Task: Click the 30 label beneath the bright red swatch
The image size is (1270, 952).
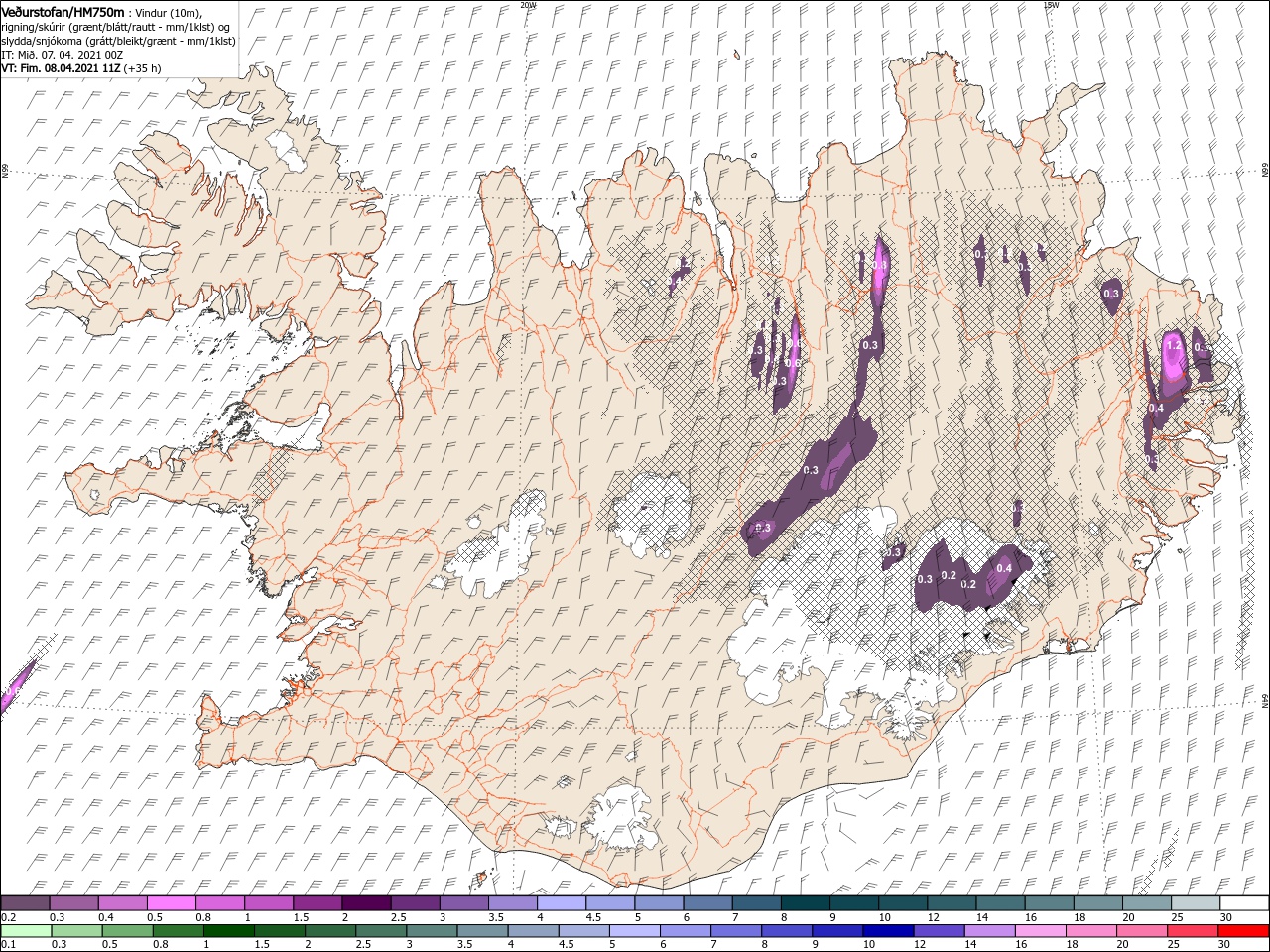Action: coord(1225,945)
